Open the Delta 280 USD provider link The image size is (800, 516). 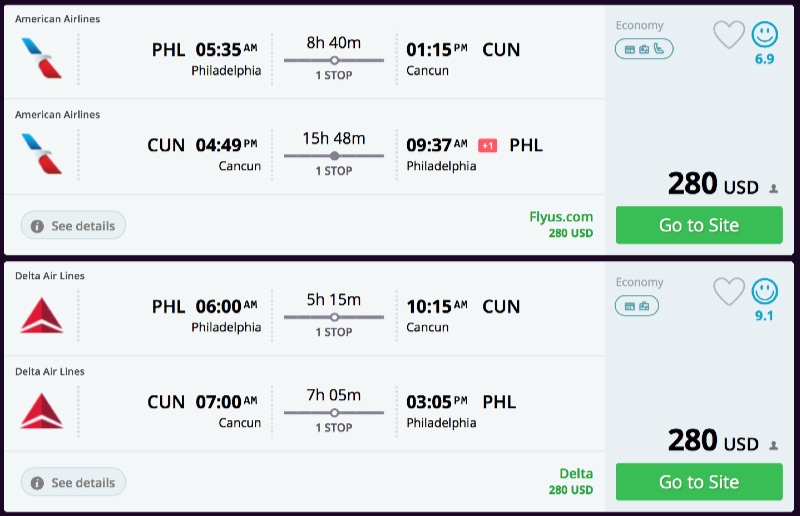coord(570,481)
